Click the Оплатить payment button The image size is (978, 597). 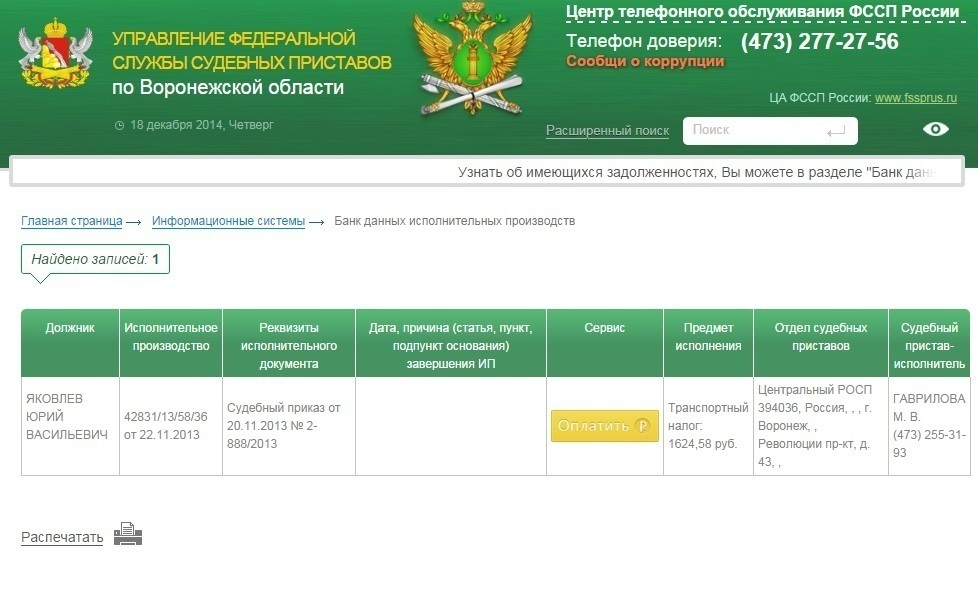(604, 426)
